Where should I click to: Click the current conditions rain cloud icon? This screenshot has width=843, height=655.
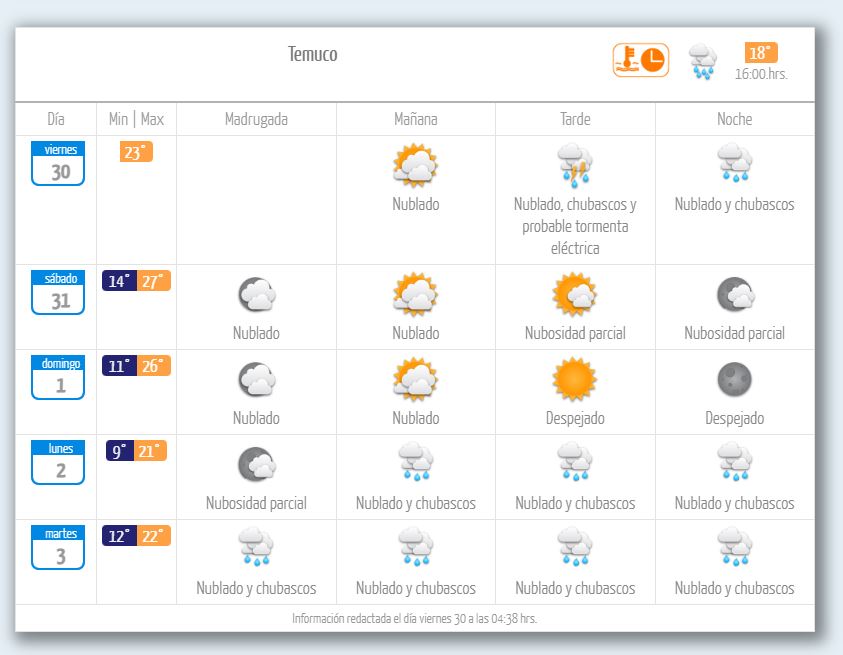[703, 62]
